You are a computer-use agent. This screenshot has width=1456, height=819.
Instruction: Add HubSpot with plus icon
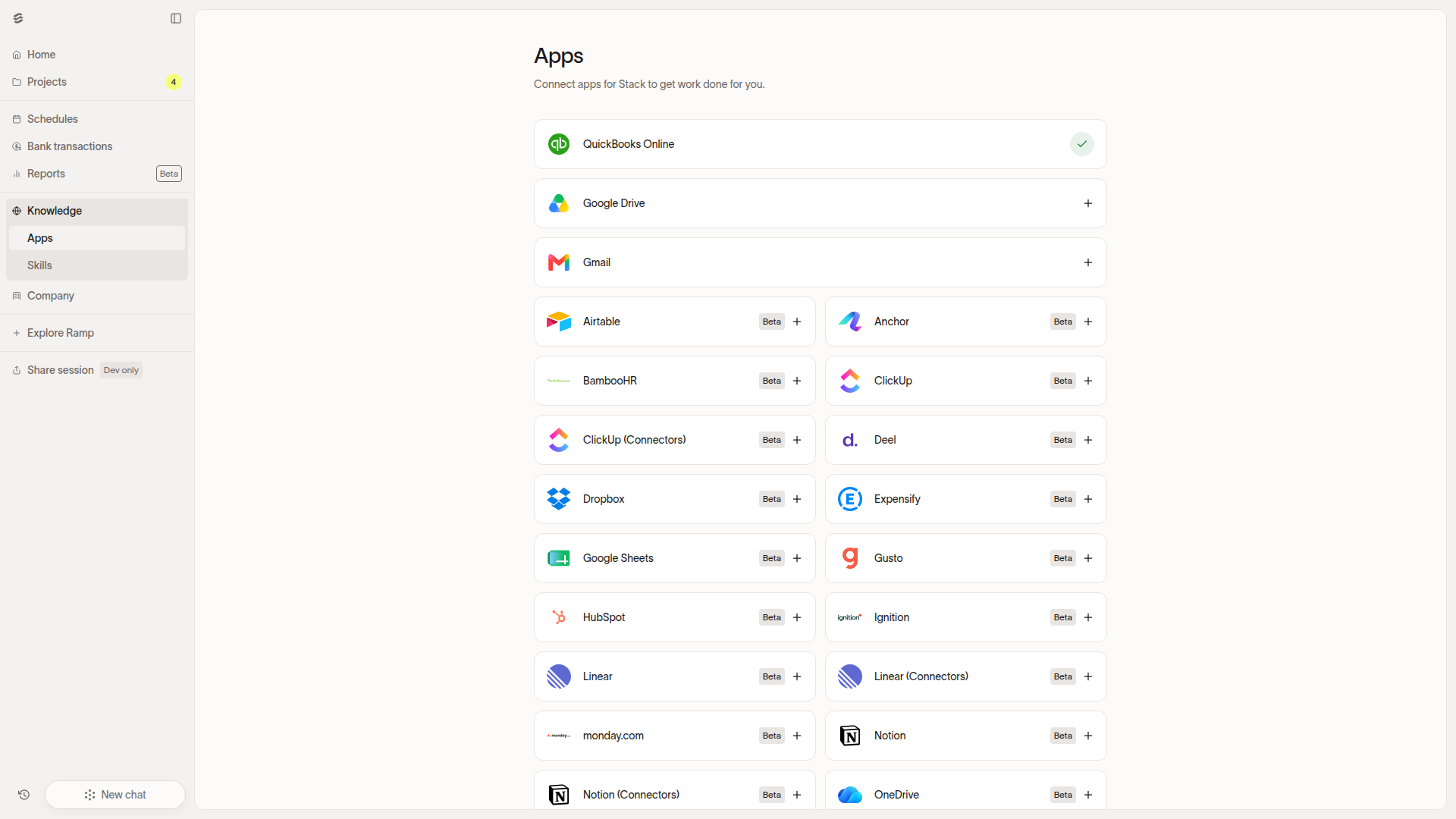(797, 617)
